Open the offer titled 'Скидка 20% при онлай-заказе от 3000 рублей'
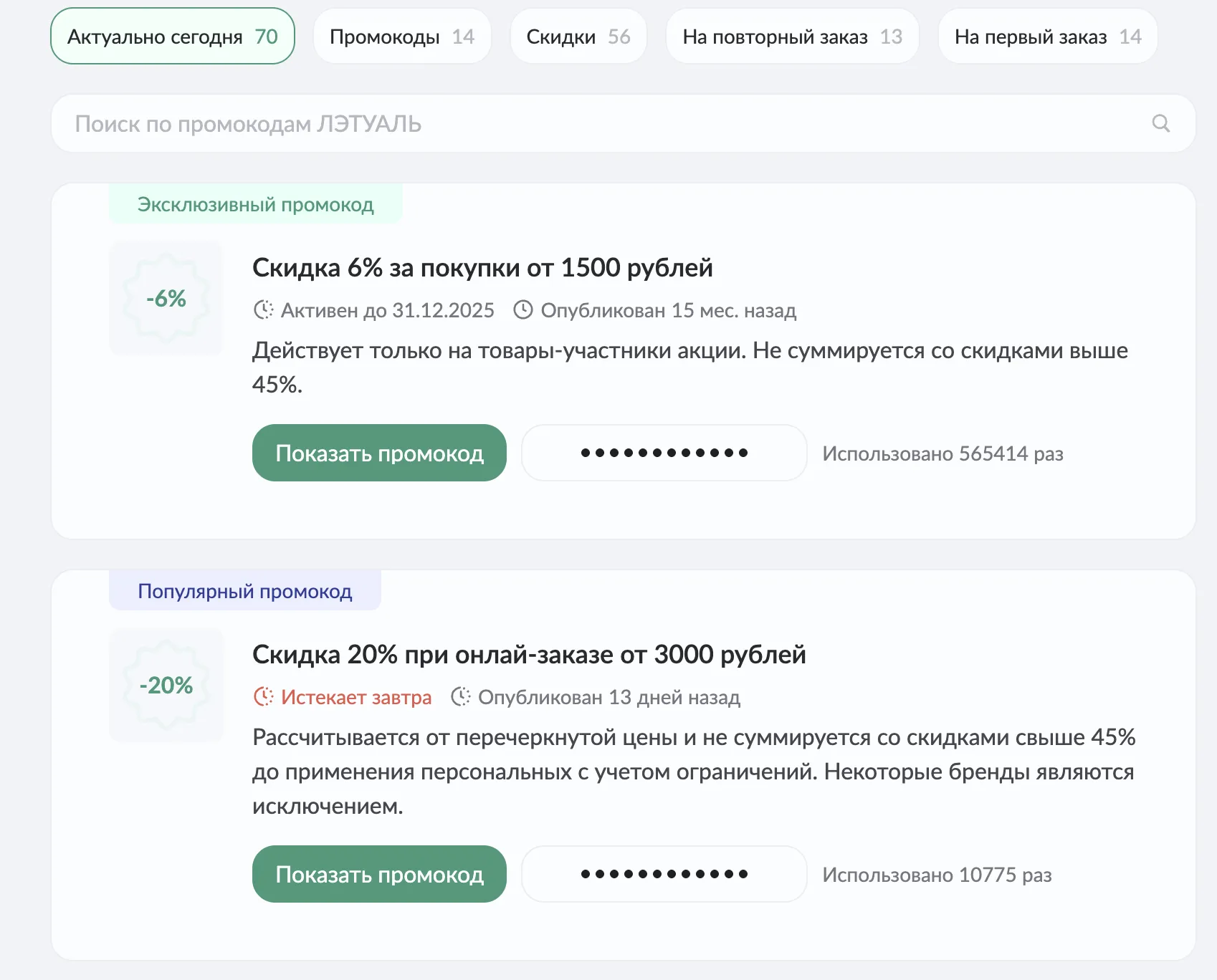This screenshot has height=980, width=1217. coord(529,653)
